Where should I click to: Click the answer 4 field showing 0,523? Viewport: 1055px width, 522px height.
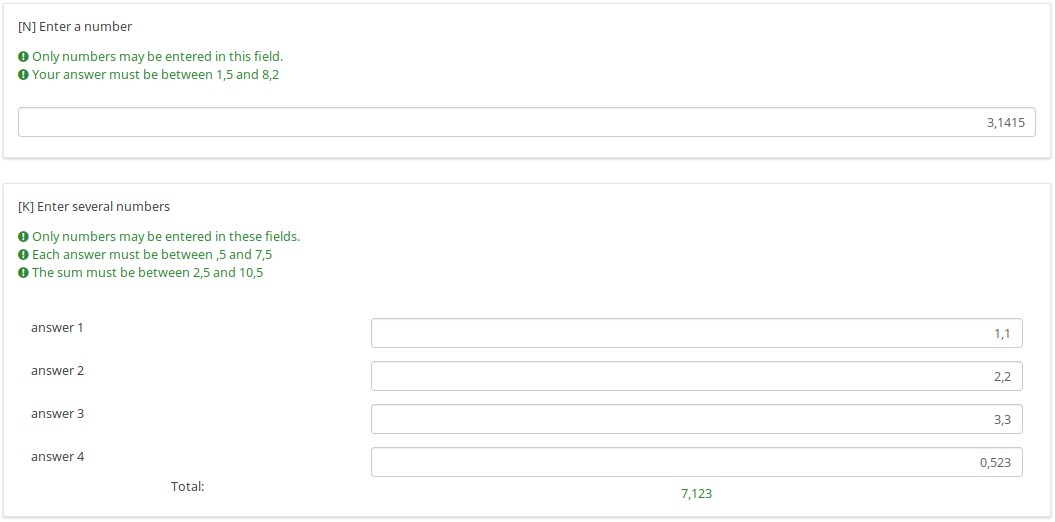pyautogui.click(x=696, y=462)
